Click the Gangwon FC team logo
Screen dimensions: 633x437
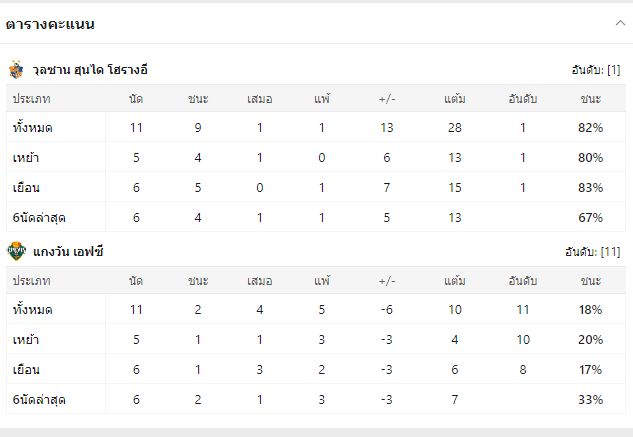tap(16, 252)
